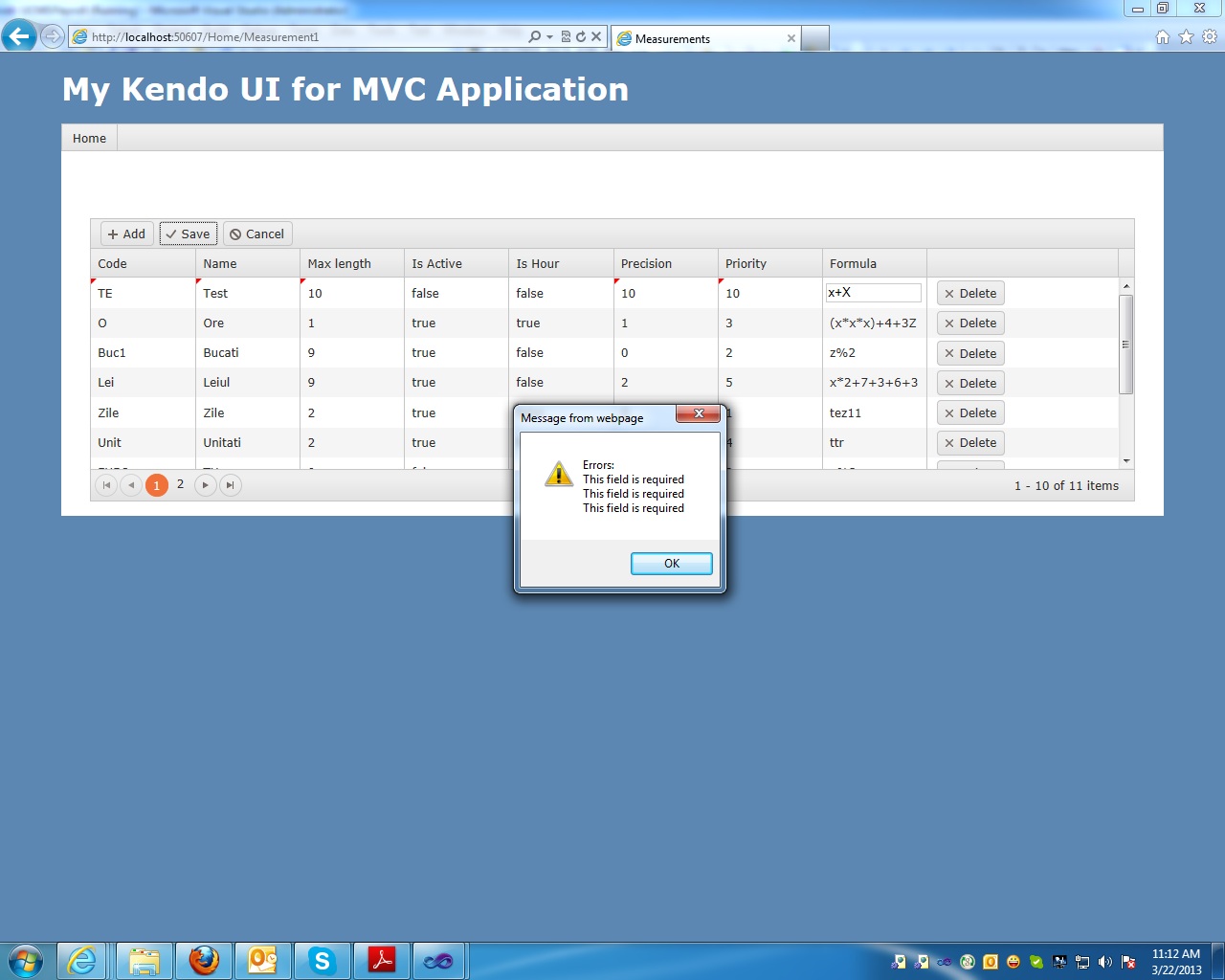
Task: Open browser Tools gear icon
Action: (x=1210, y=36)
